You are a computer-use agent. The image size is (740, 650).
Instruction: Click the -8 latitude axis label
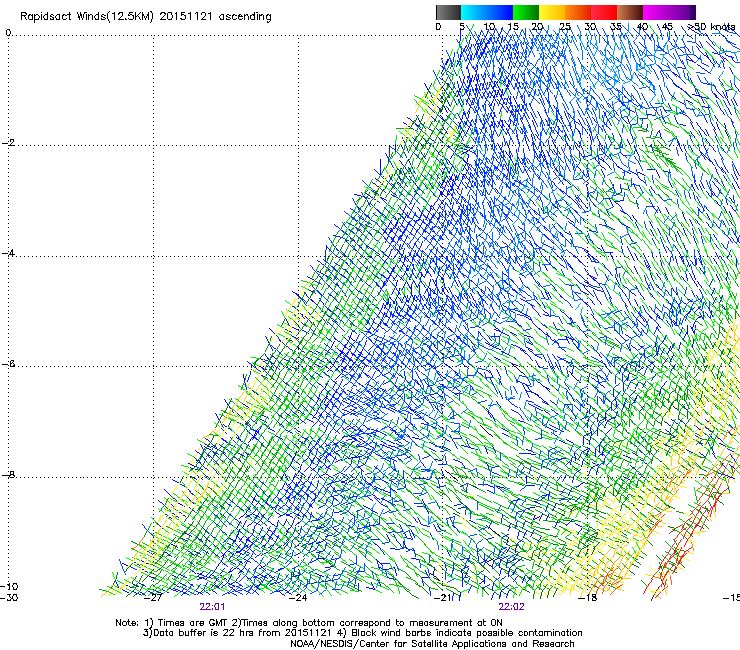point(9,475)
